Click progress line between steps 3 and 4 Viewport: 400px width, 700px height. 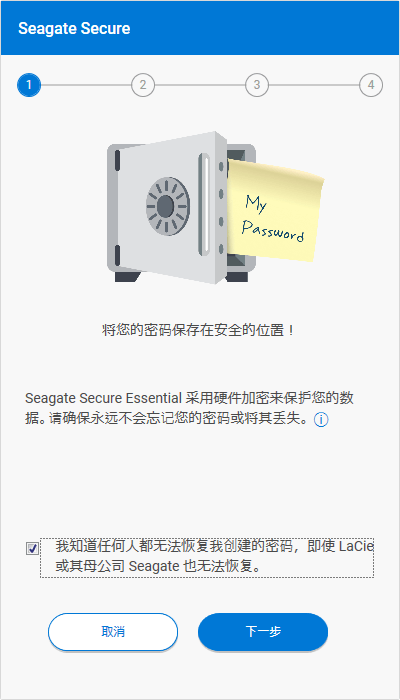tap(314, 85)
